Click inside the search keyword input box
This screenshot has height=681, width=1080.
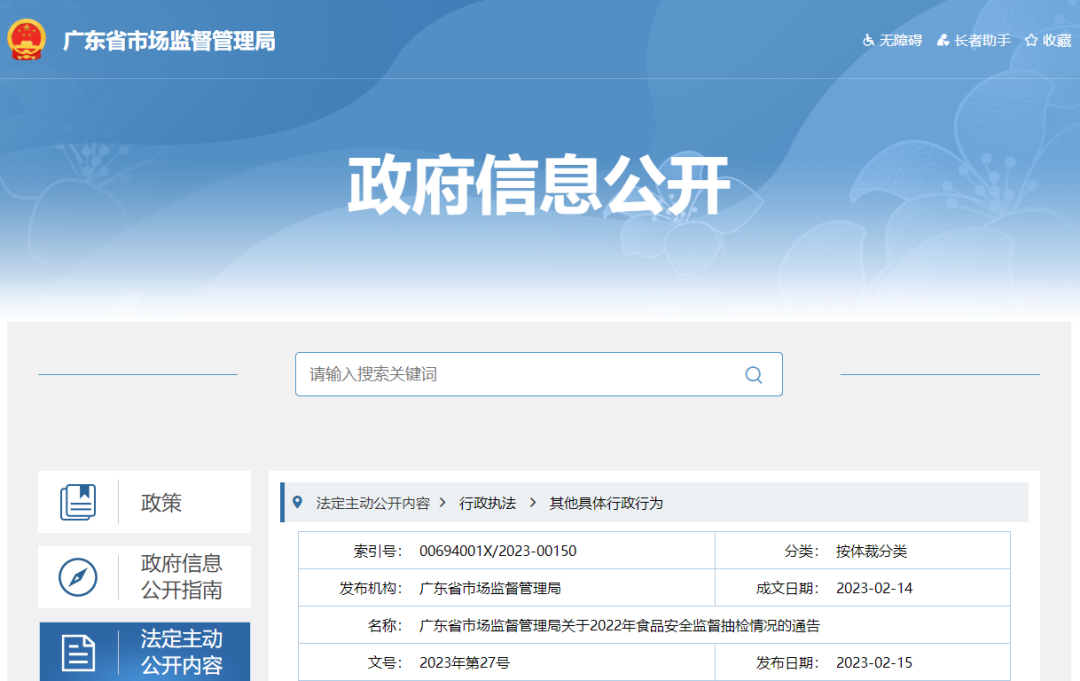tap(500, 374)
